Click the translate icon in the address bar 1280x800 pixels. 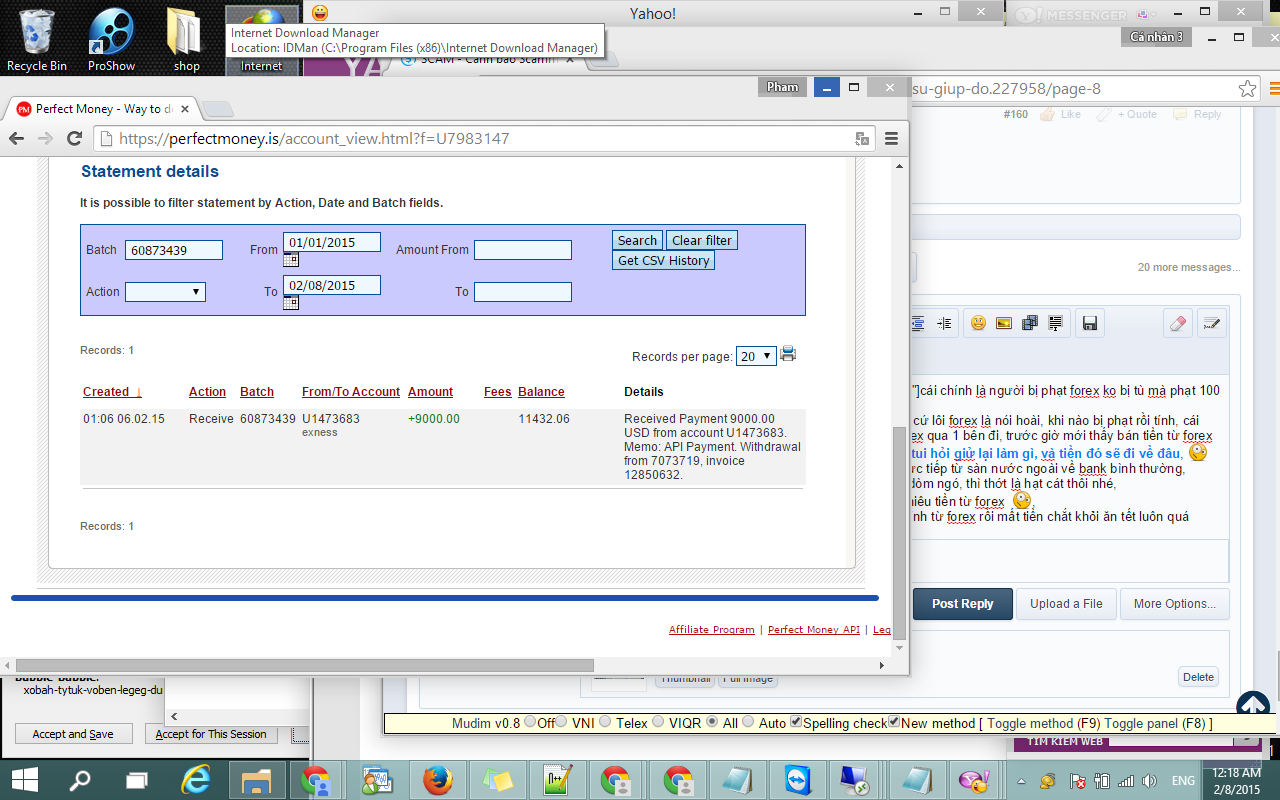[x=862, y=139]
